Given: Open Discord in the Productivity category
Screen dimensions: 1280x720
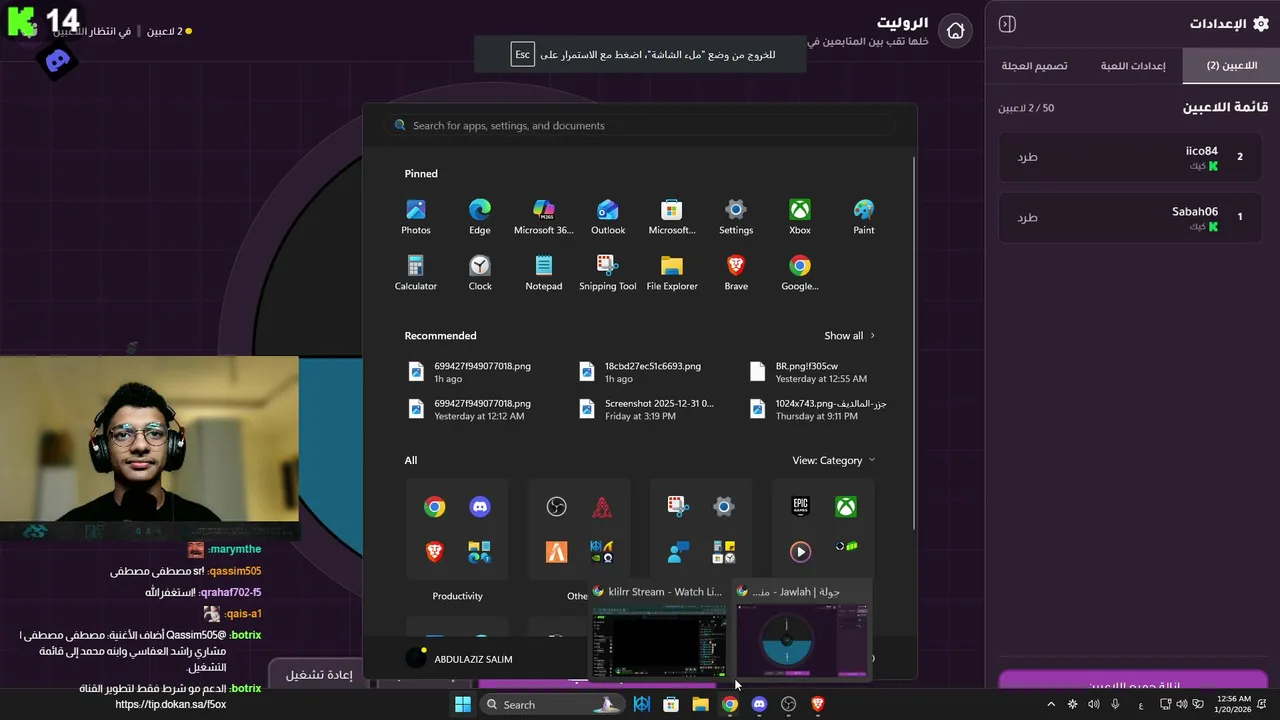Looking at the screenshot, I should click(480, 507).
